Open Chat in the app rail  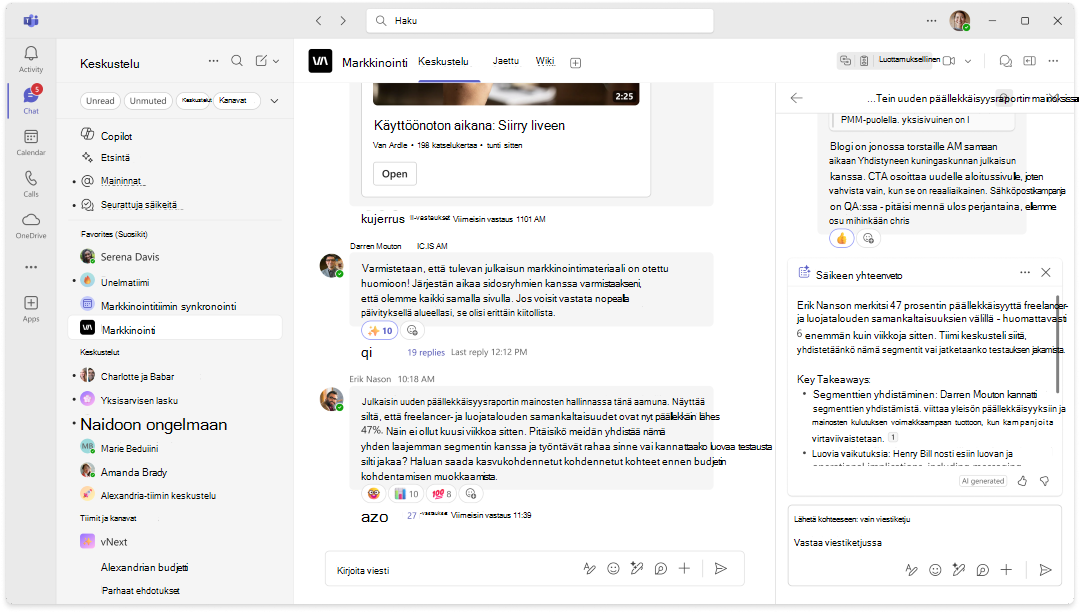tap(31, 101)
